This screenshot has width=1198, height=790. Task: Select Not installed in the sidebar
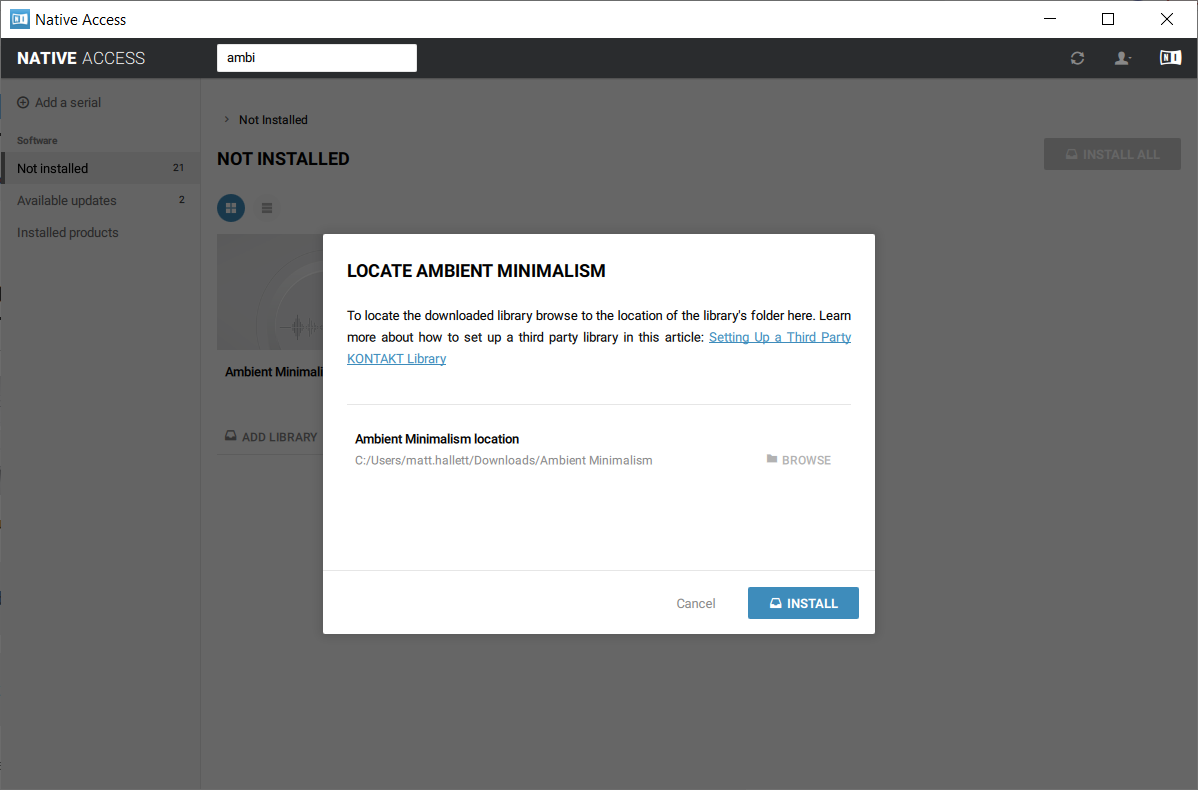pos(53,169)
